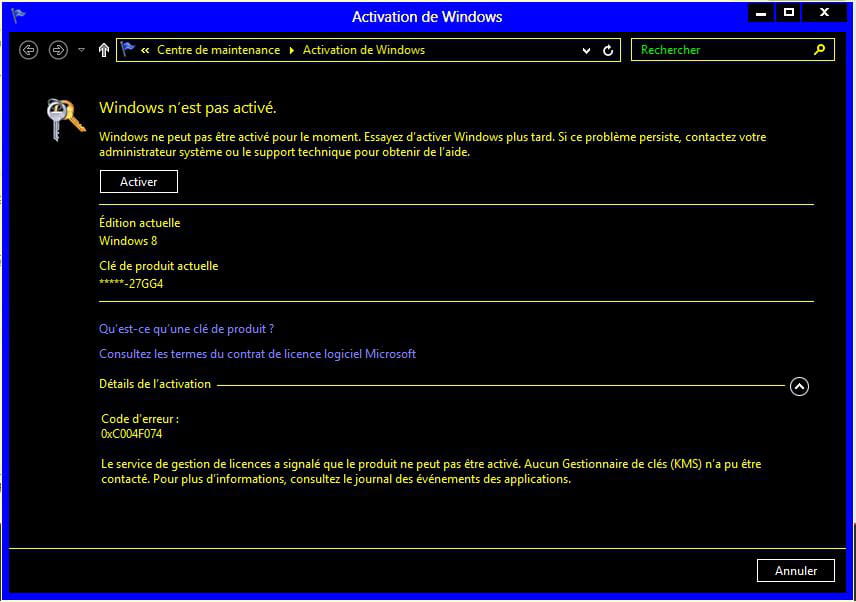Click the Back navigation arrow
856x602 pixels.
(28, 50)
